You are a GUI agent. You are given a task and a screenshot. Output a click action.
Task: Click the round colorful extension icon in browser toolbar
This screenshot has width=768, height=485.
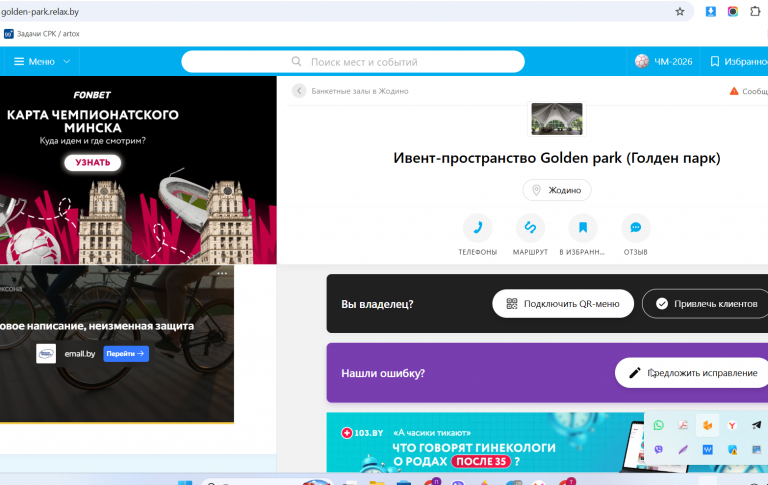732,12
